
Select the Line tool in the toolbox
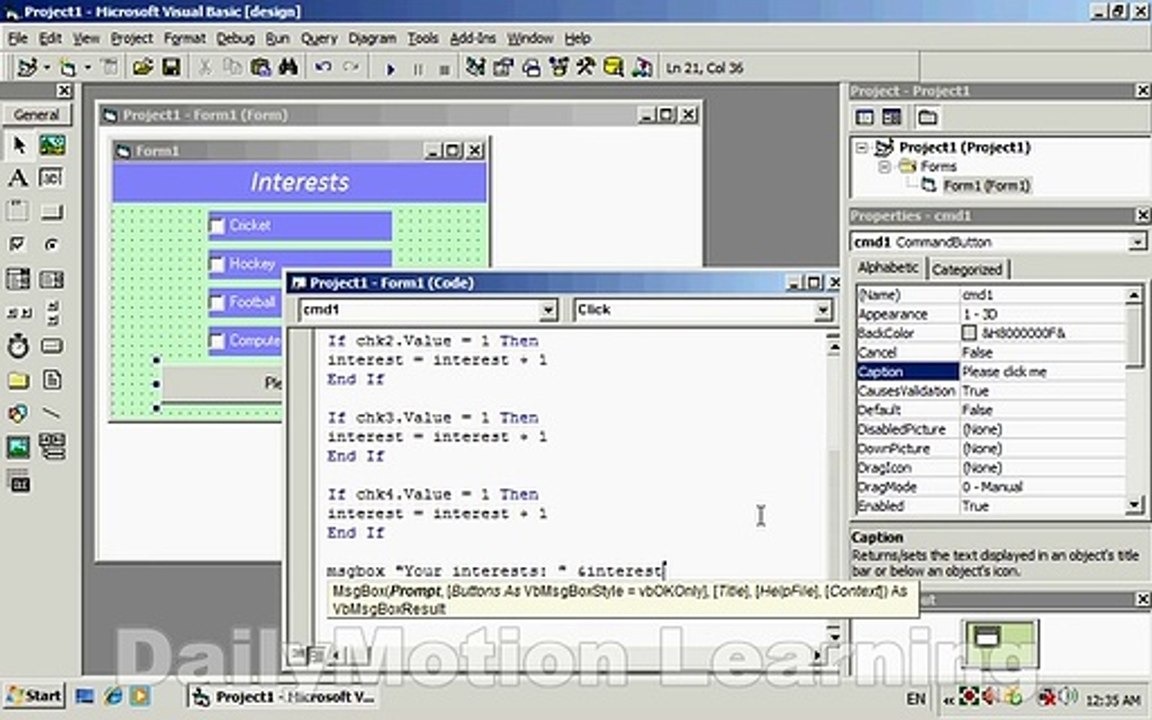51,413
